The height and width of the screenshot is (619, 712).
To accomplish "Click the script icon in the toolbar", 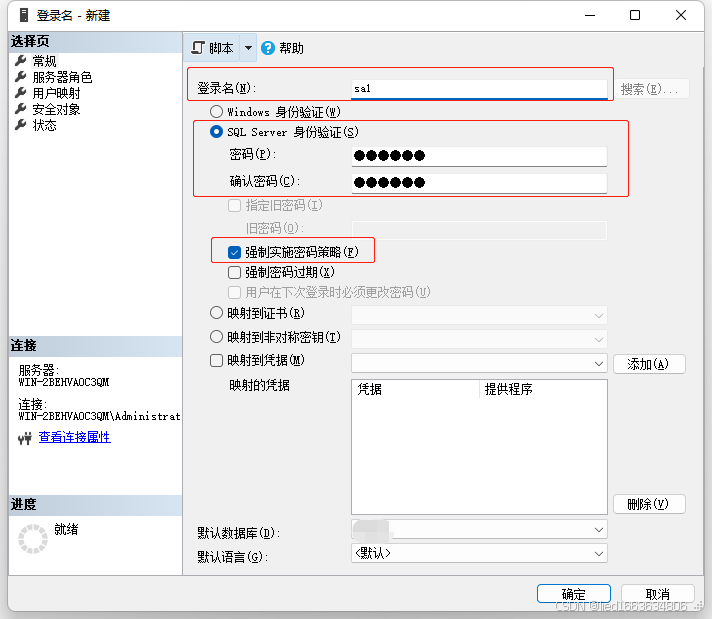I will point(197,48).
